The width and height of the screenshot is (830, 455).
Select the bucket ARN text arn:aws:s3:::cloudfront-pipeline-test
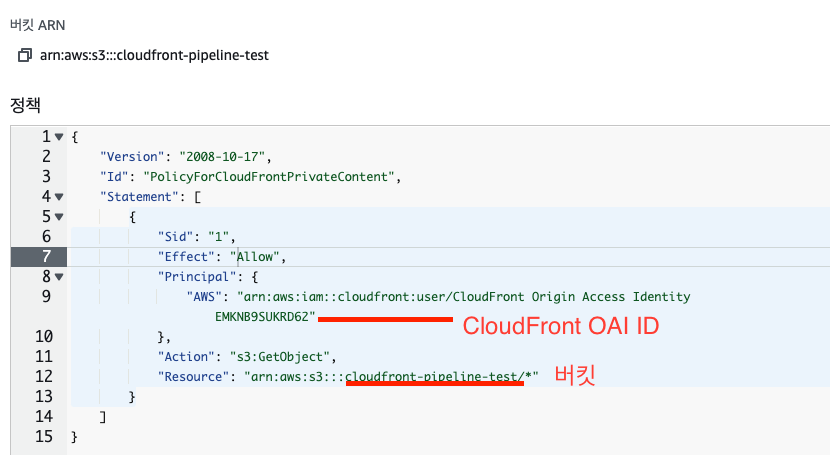point(154,55)
